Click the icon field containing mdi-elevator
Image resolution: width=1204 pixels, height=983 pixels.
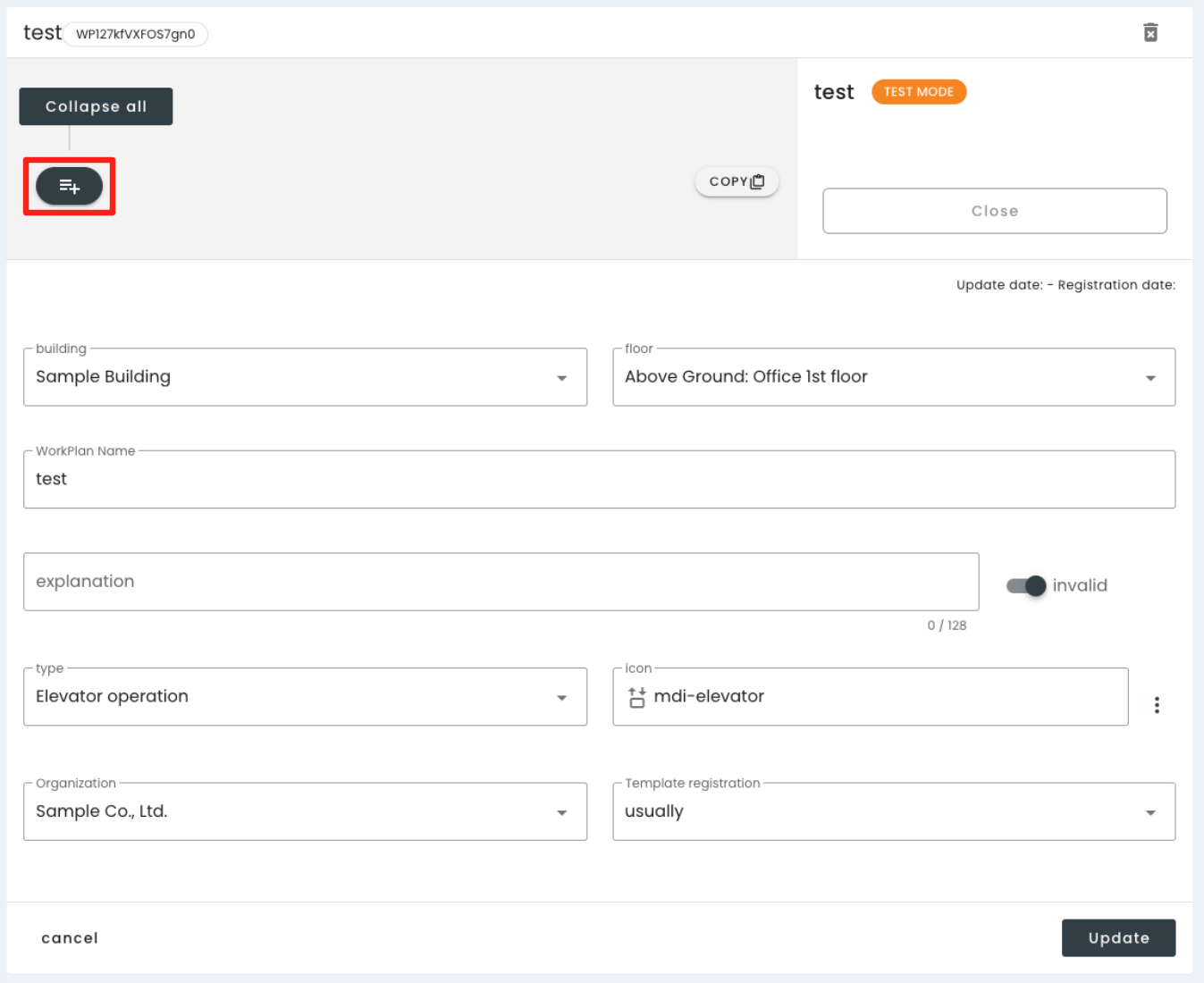pos(871,697)
